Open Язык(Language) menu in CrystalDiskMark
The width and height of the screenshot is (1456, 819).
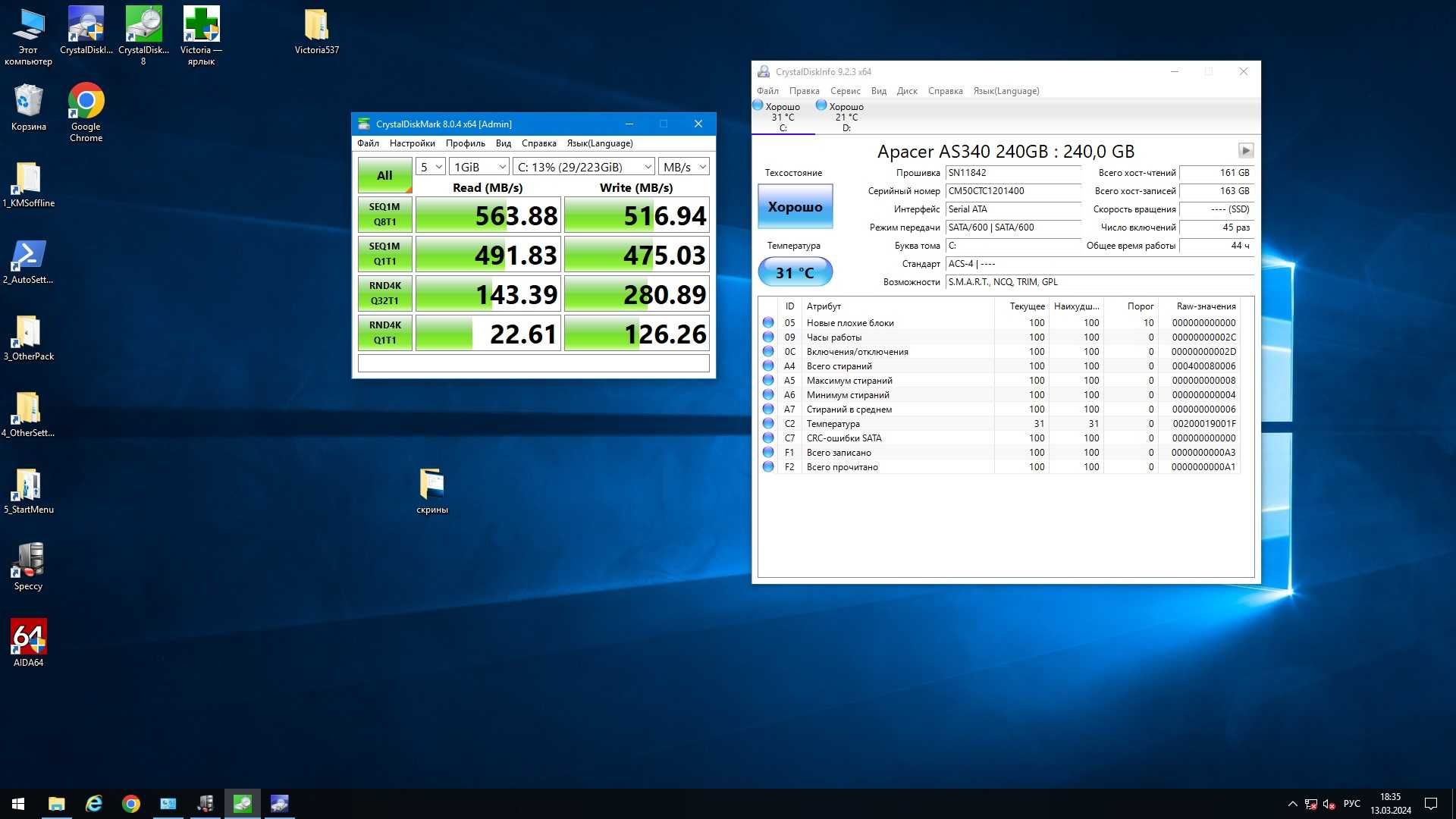click(599, 143)
